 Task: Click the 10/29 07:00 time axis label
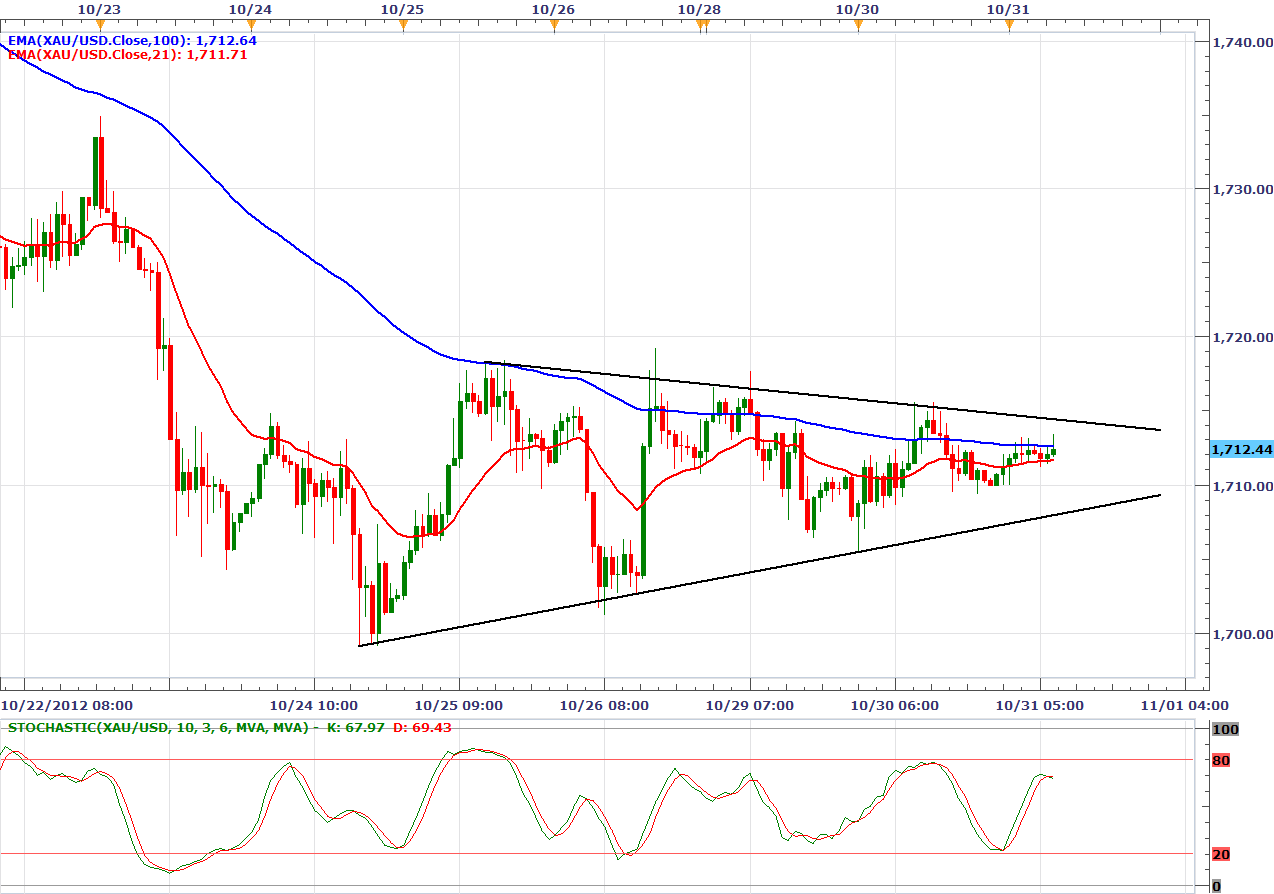click(750, 705)
